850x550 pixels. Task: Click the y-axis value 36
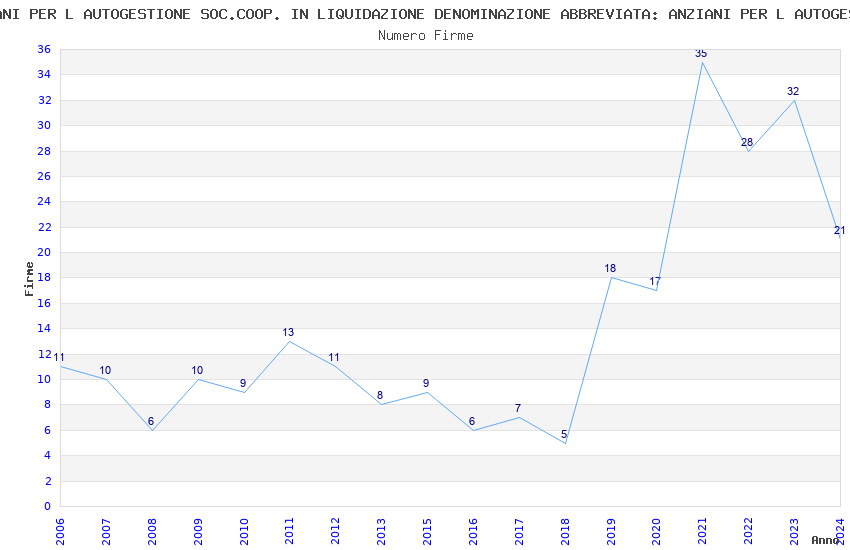pyautogui.click(x=44, y=49)
